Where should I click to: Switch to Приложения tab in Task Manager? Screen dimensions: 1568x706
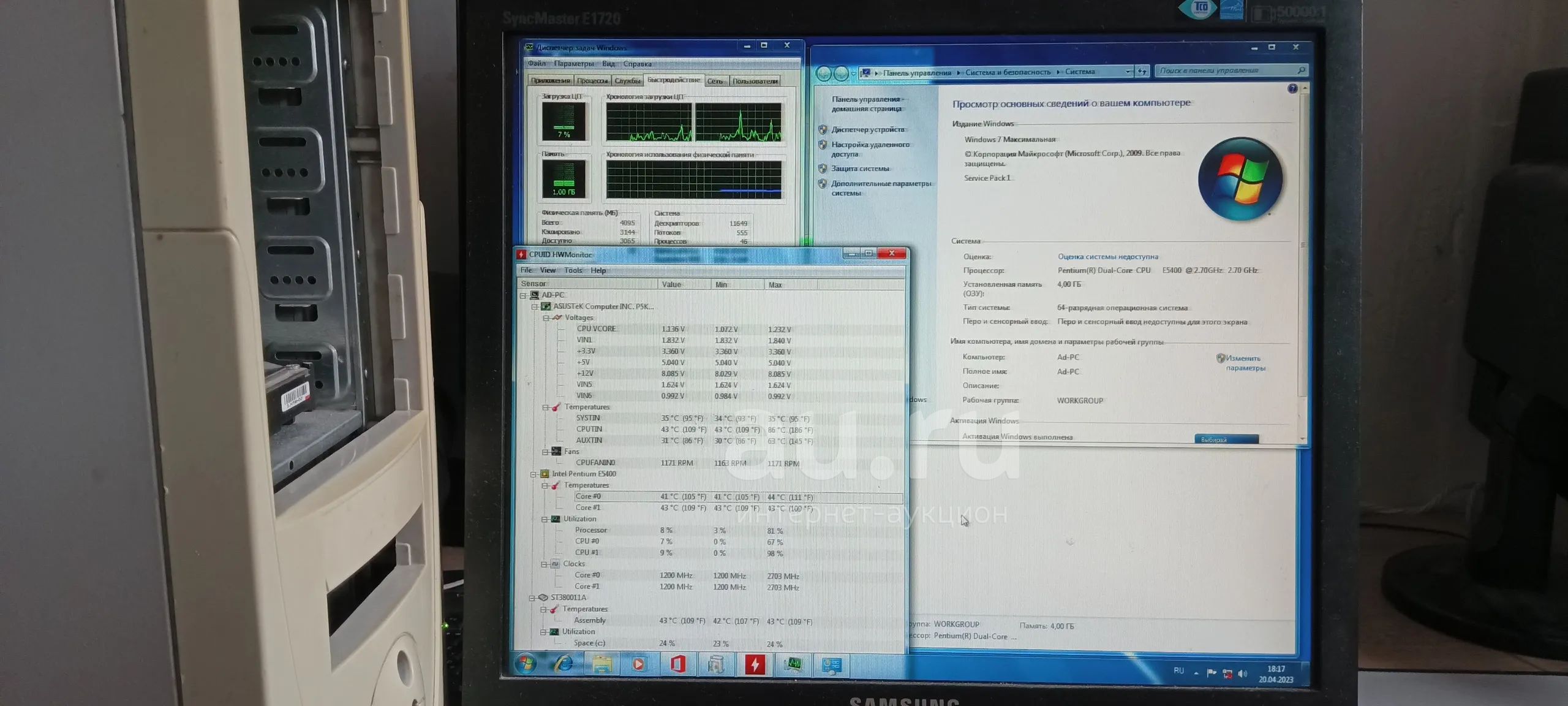(551, 81)
